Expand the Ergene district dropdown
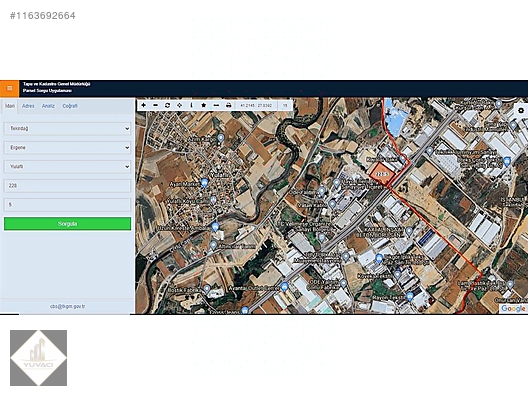Screen dimensions: 528x396 [x=67, y=147]
